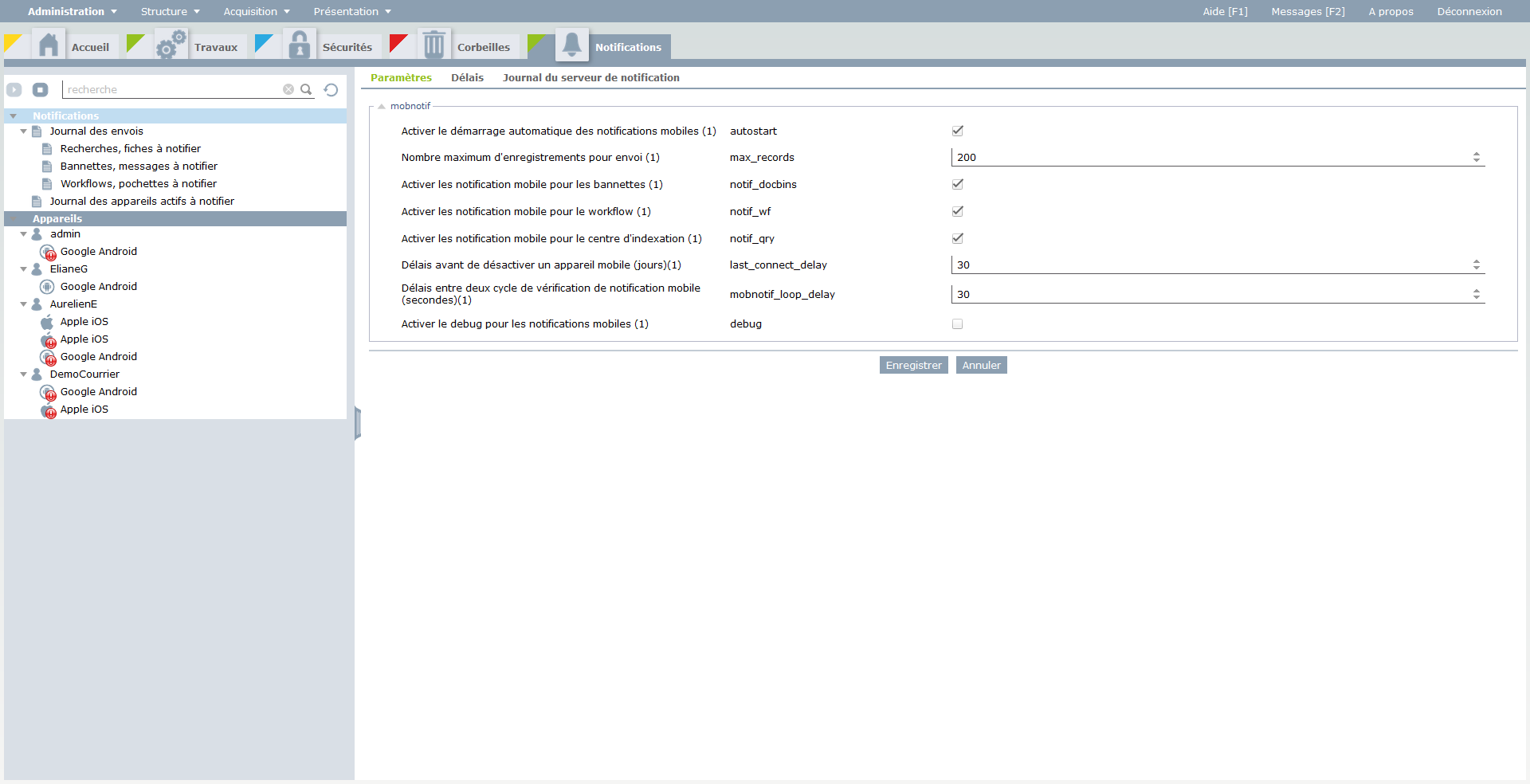Open the Sécurités padlock icon
The height and width of the screenshot is (784, 1530).
tap(300, 45)
